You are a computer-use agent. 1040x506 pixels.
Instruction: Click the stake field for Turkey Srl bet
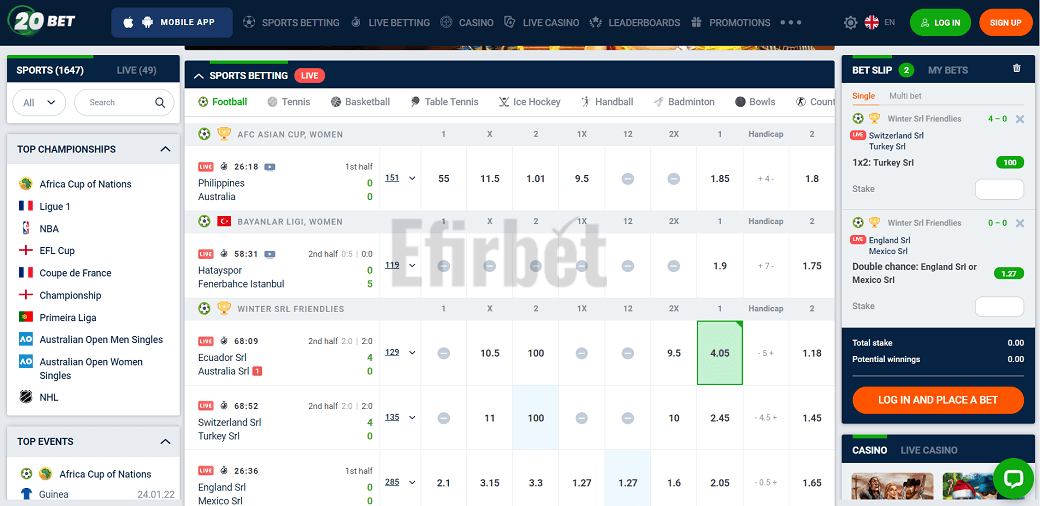coord(999,189)
